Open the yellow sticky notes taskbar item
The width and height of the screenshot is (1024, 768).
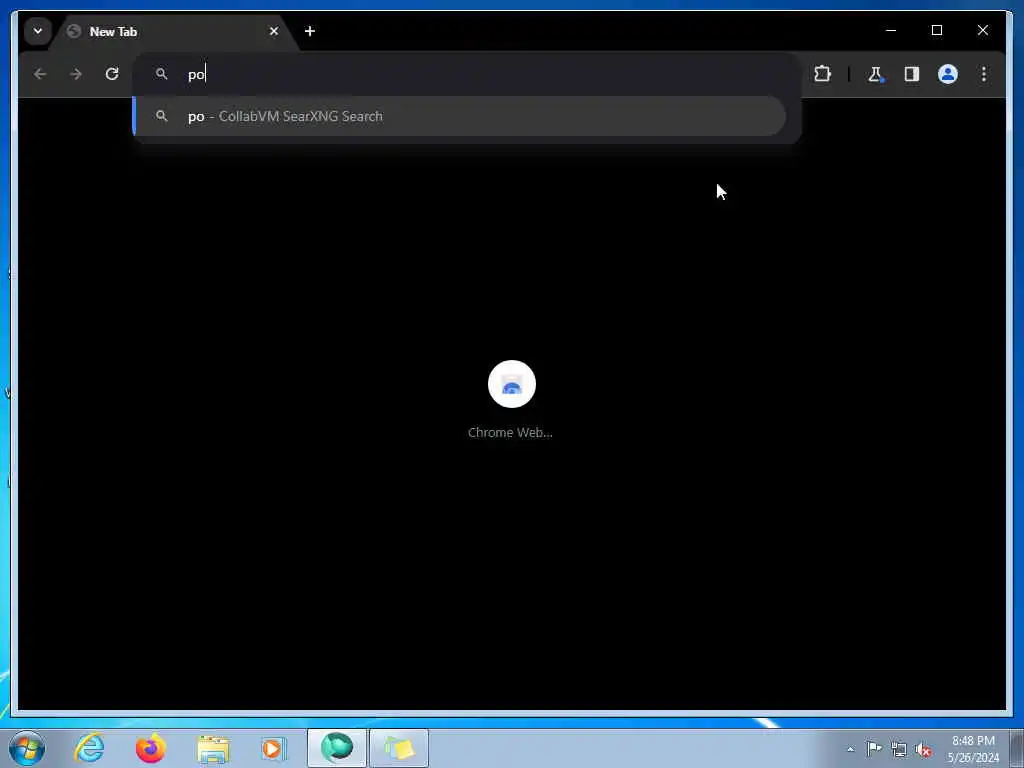tap(399, 748)
